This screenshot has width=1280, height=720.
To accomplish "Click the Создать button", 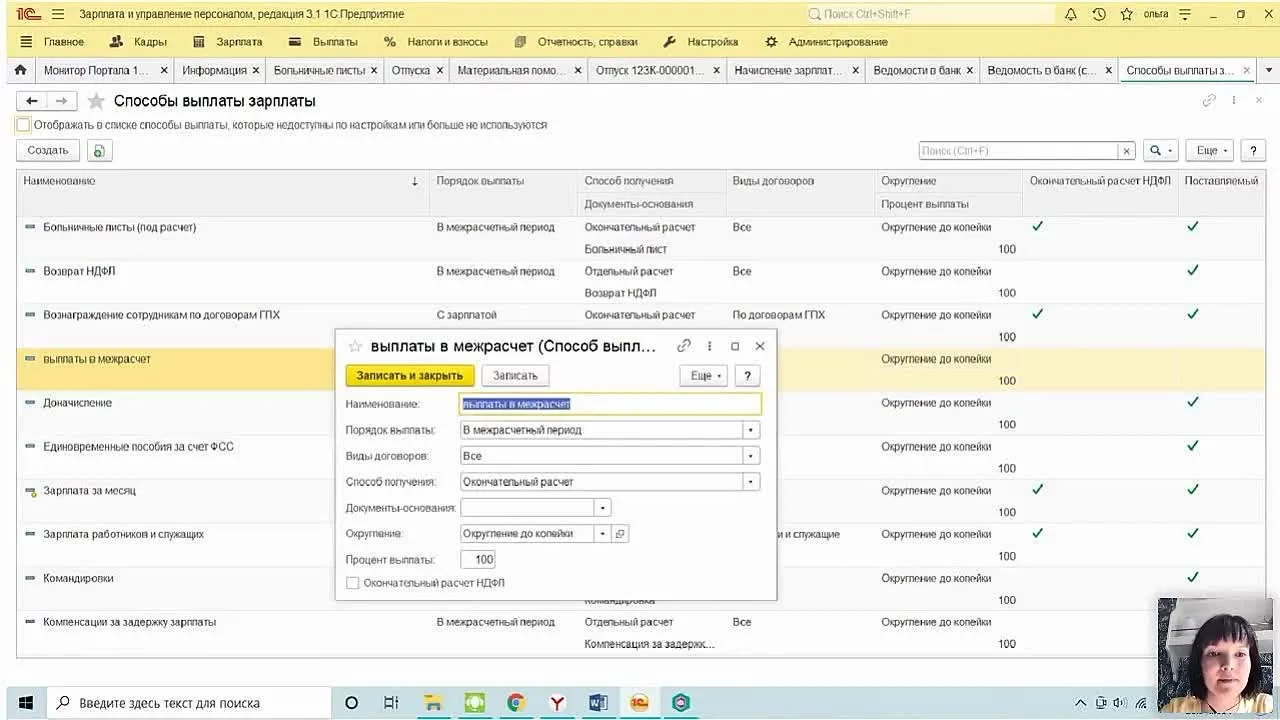I will point(47,150).
